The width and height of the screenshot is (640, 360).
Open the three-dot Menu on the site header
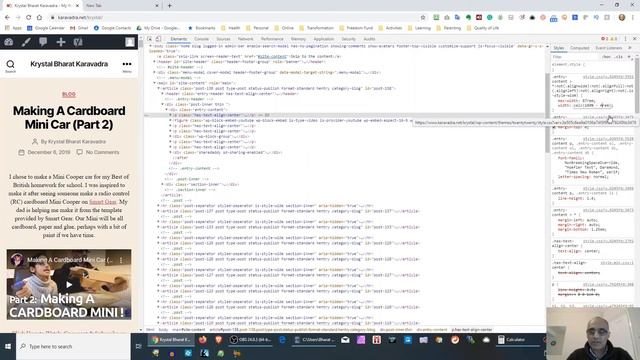click(127, 64)
